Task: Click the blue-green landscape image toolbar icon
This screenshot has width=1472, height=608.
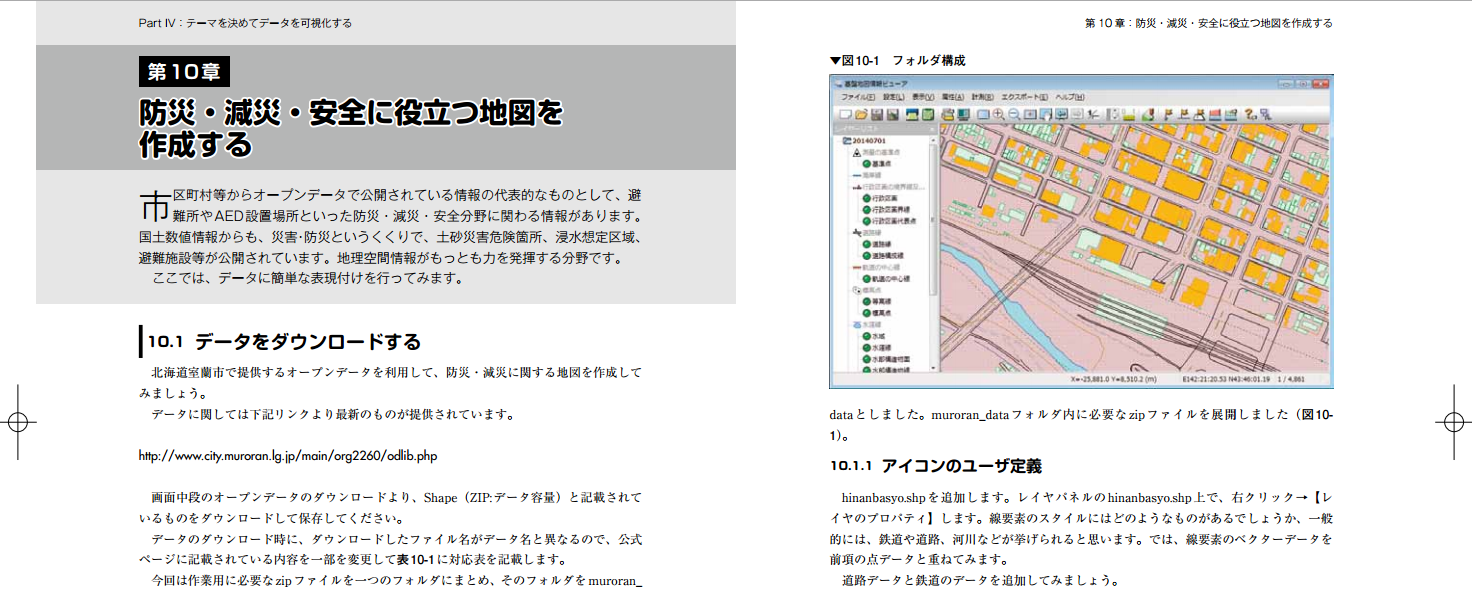Action: [912, 114]
